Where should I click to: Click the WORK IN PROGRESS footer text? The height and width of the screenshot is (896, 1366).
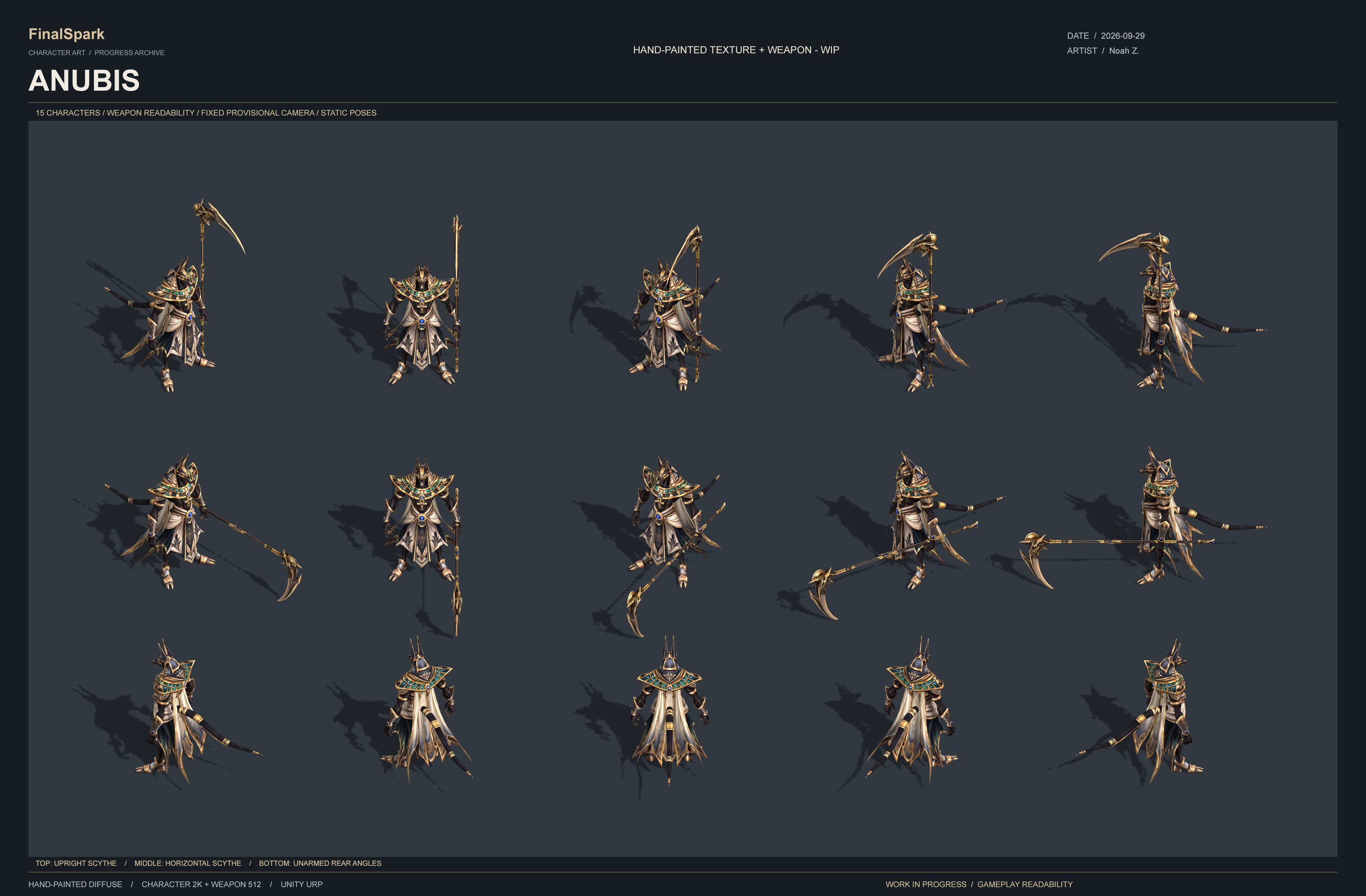click(x=926, y=885)
